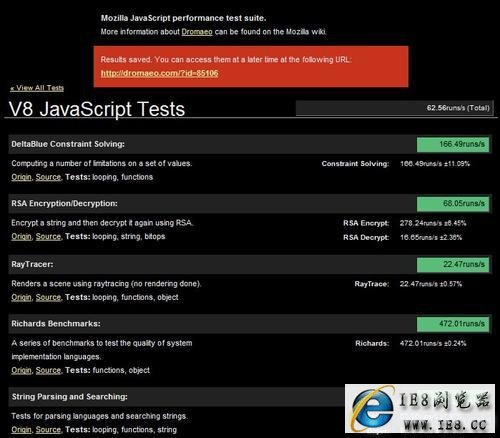Click the green 166.49runs/s result bar
The width and height of the screenshot is (500, 438).
tap(453, 144)
